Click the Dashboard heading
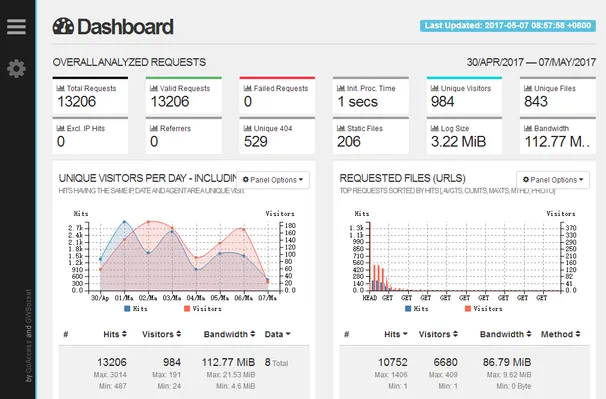 click(x=125, y=27)
